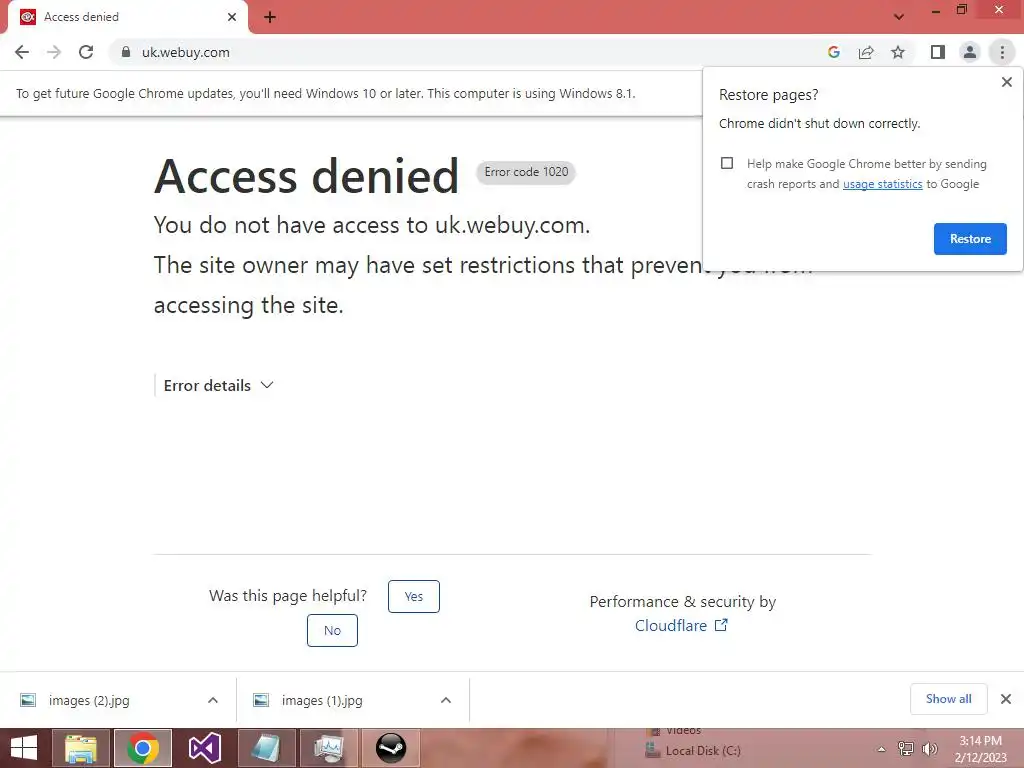
Task: Open downloaded images (1).jpg file
Action: click(322, 701)
